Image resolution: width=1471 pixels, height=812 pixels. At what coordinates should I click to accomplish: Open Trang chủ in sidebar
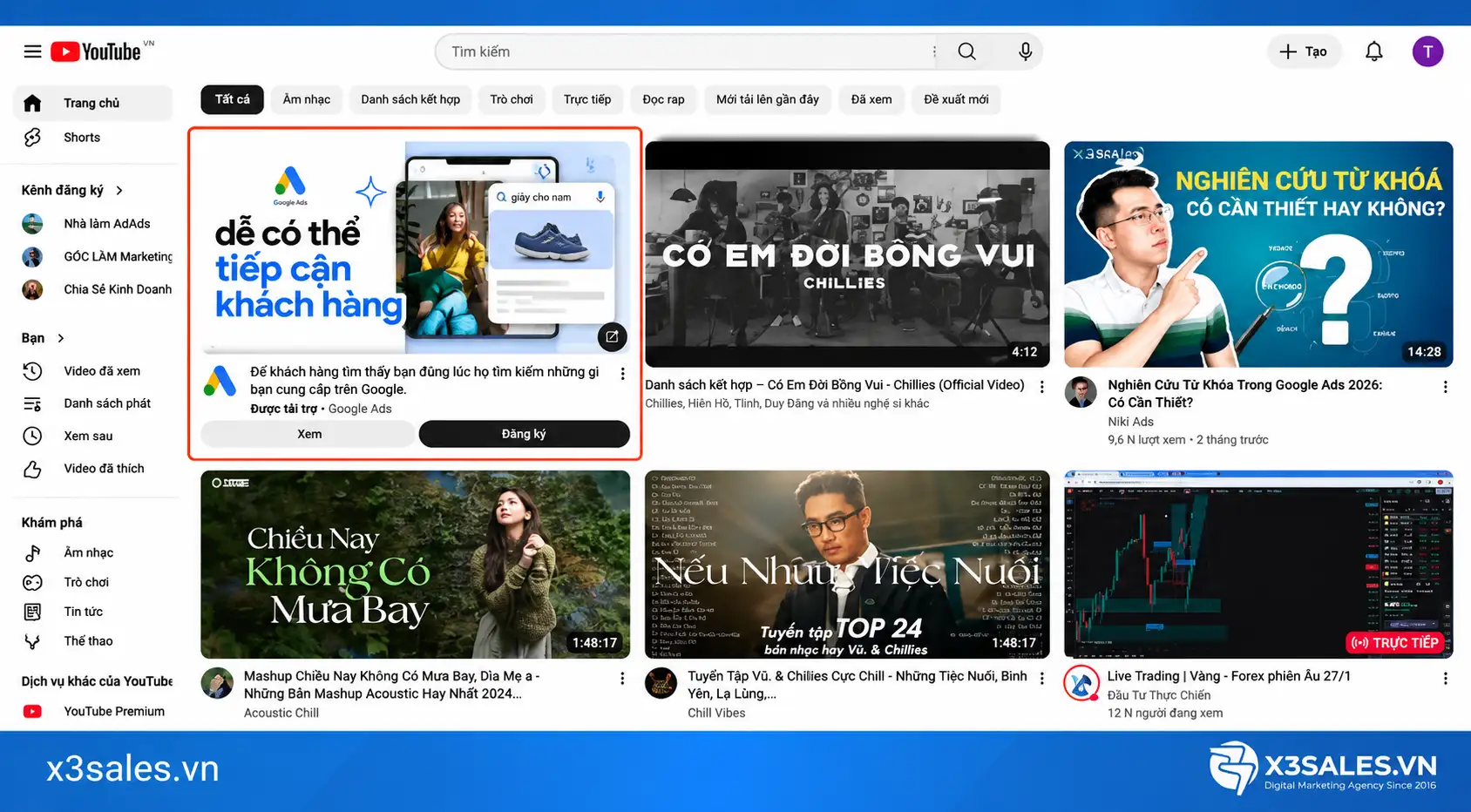[93, 103]
